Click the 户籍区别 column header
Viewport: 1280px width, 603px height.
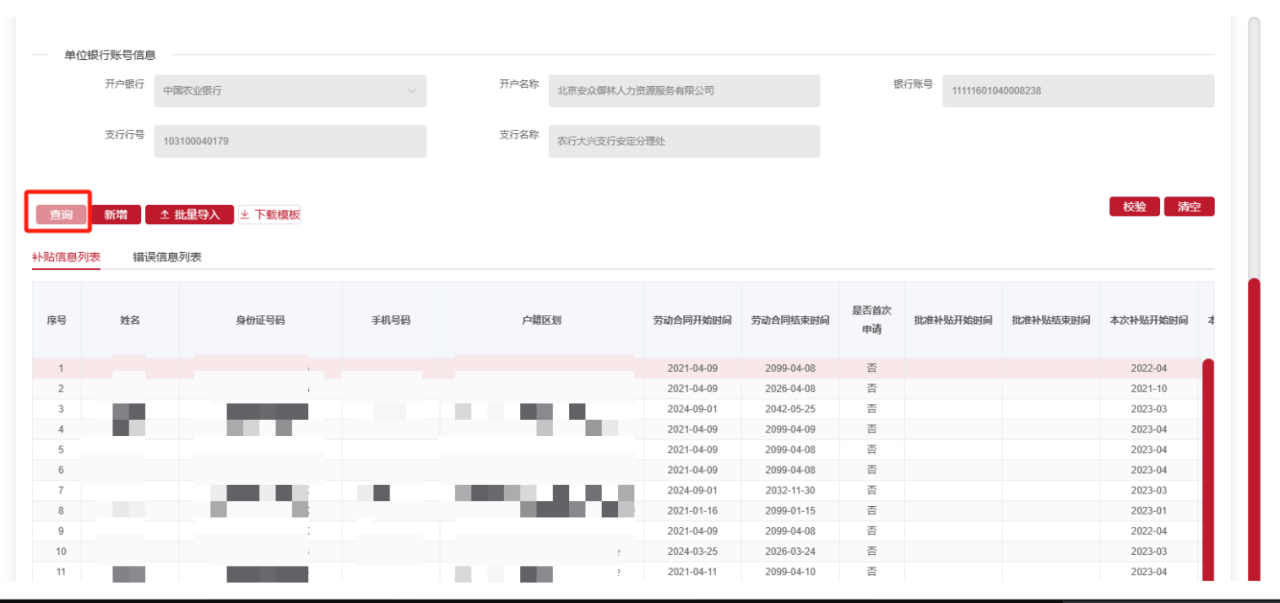click(x=541, y=321)
